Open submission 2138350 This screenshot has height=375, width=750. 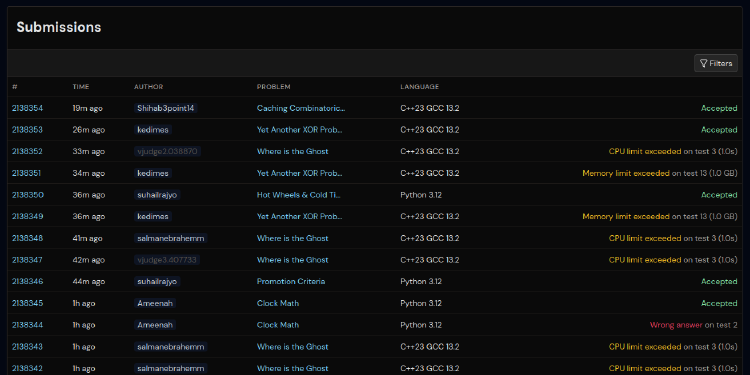28,195
